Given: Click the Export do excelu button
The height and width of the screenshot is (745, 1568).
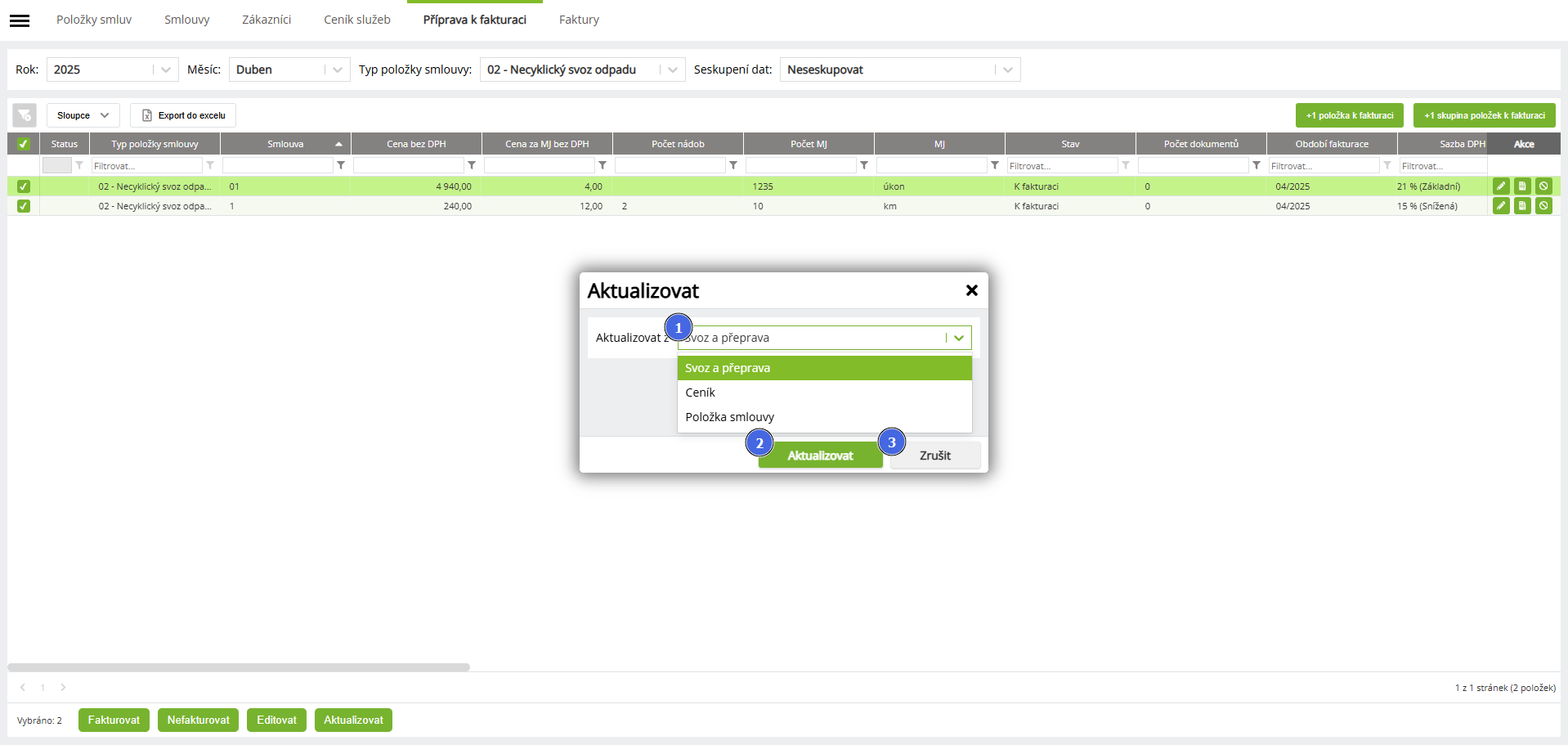Looking at the screenshot, I should point(183,115).
